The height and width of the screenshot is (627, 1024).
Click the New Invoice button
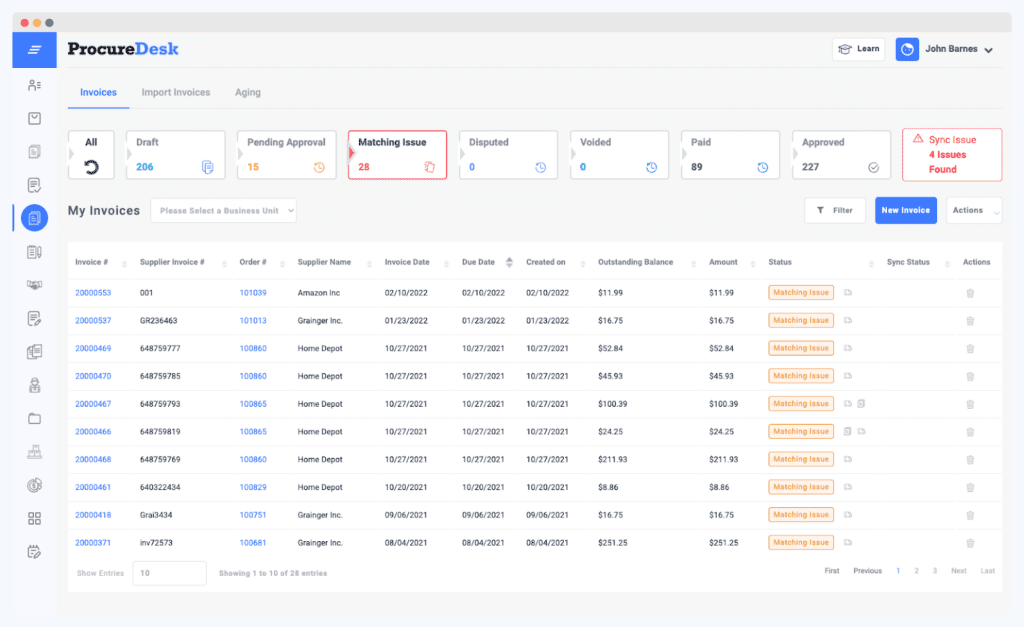(x=905, y=210)
